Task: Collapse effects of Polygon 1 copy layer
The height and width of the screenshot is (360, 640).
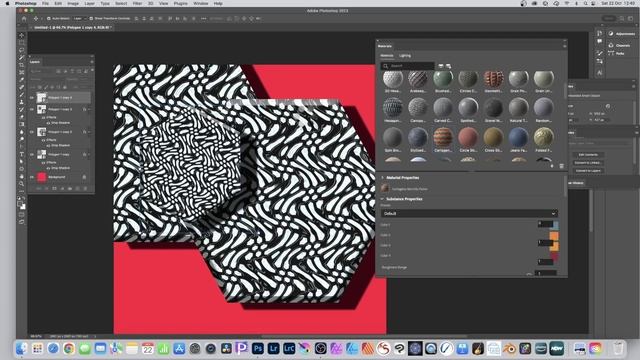Action: (90, 155)
